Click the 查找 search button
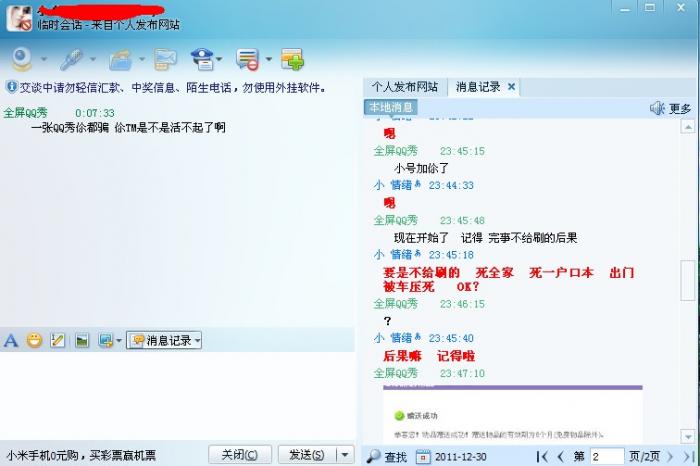Screen dimensions: 700x466 coord(387,456)
